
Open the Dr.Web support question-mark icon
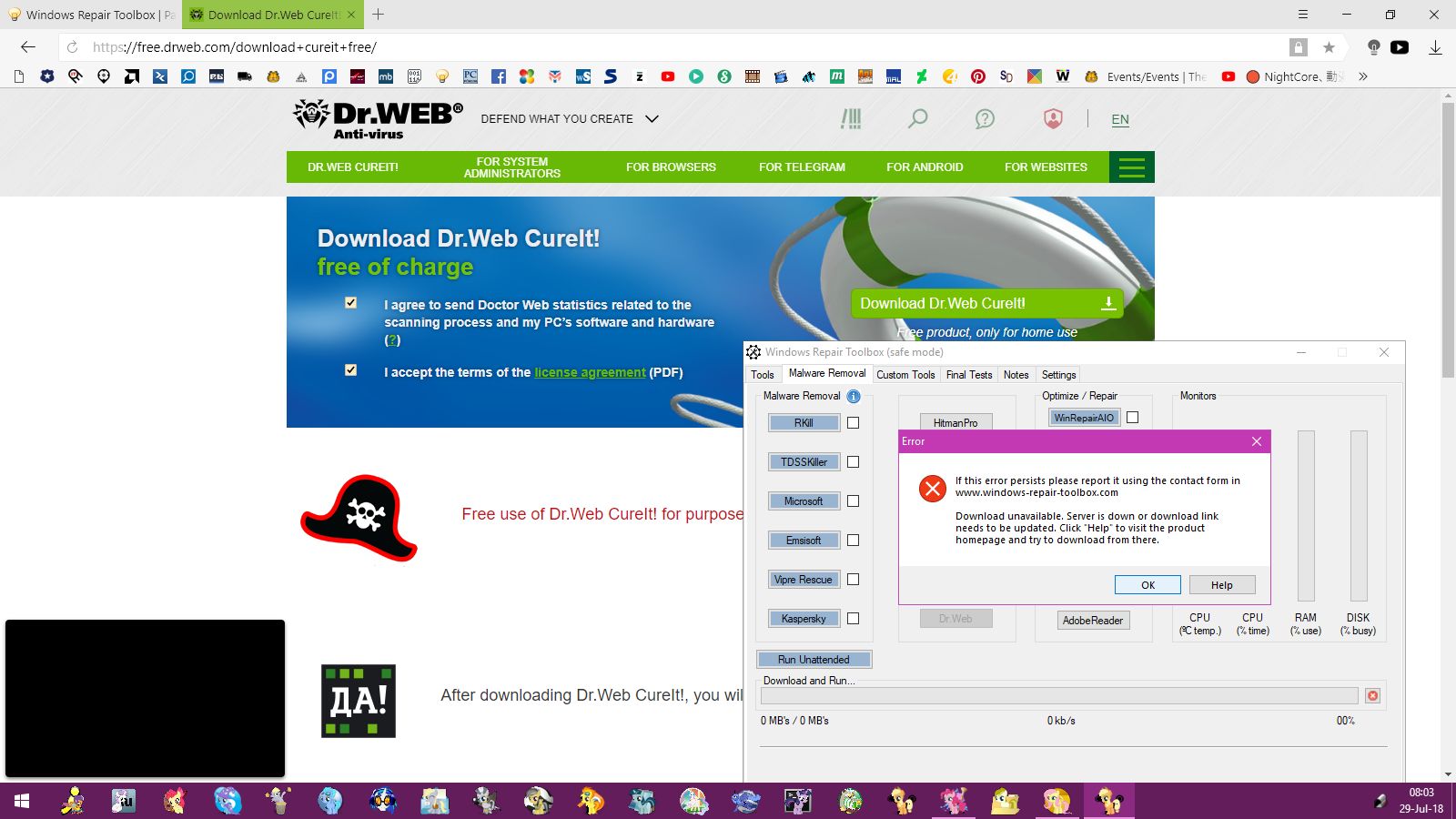pyautogui.click(x=985, y=119)
